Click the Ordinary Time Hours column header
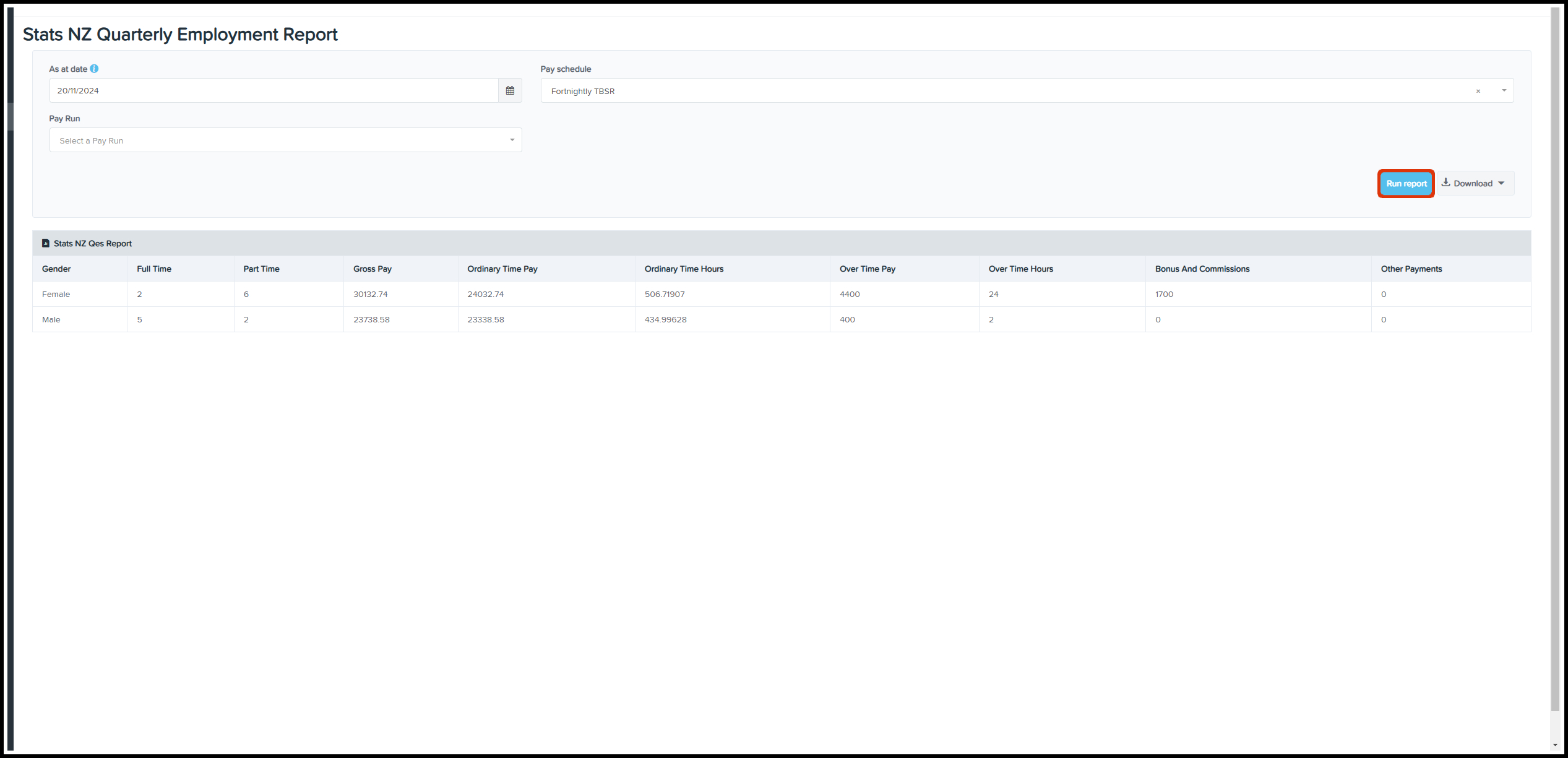This screenshot has height=758, width=1568. (x=684, y=269)
